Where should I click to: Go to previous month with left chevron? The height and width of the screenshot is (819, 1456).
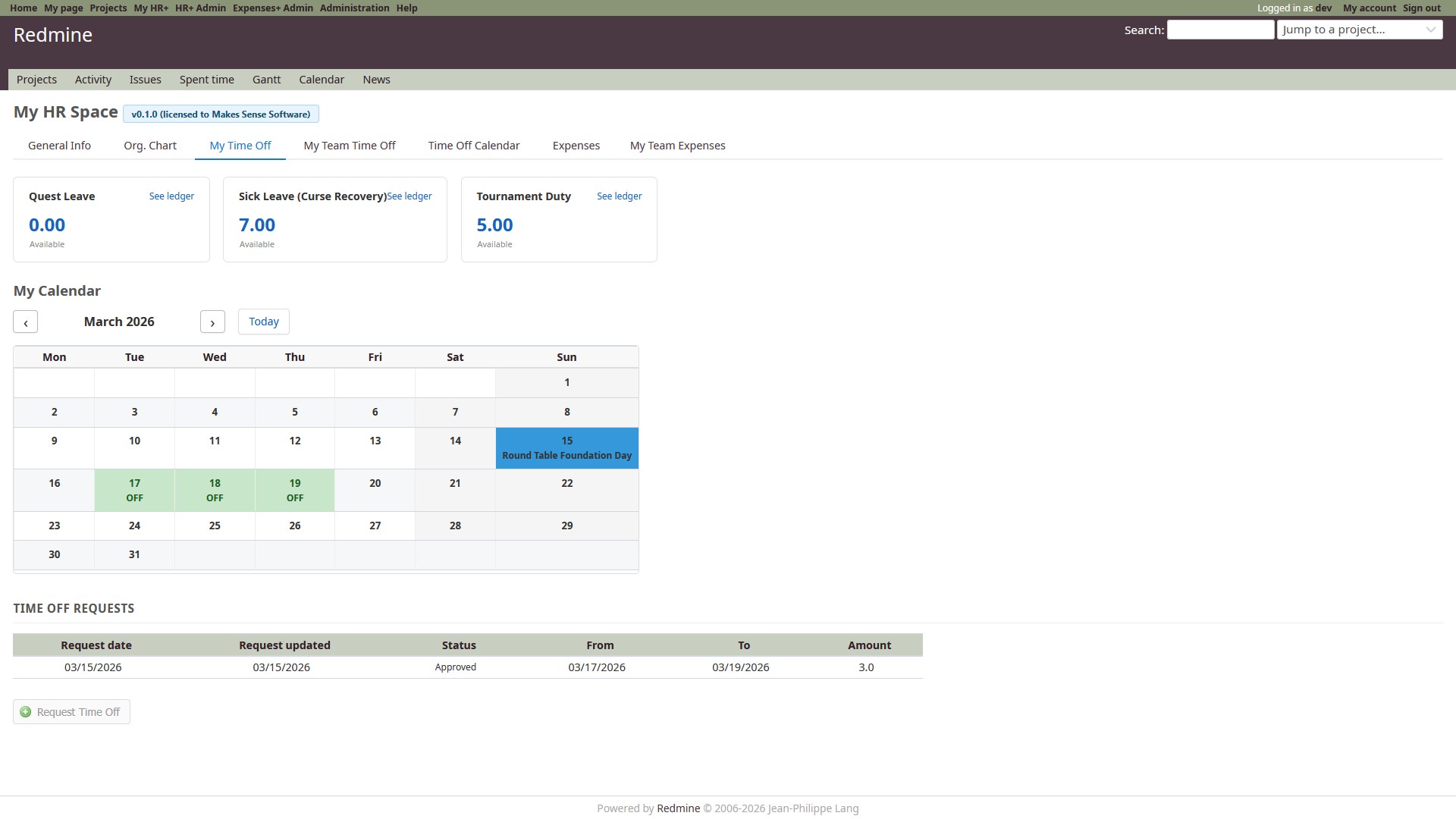[26, 322]
